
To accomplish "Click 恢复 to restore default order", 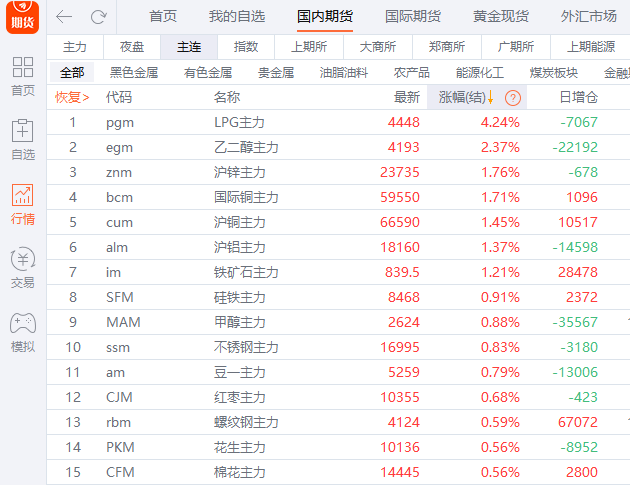I will click(71, 97).
